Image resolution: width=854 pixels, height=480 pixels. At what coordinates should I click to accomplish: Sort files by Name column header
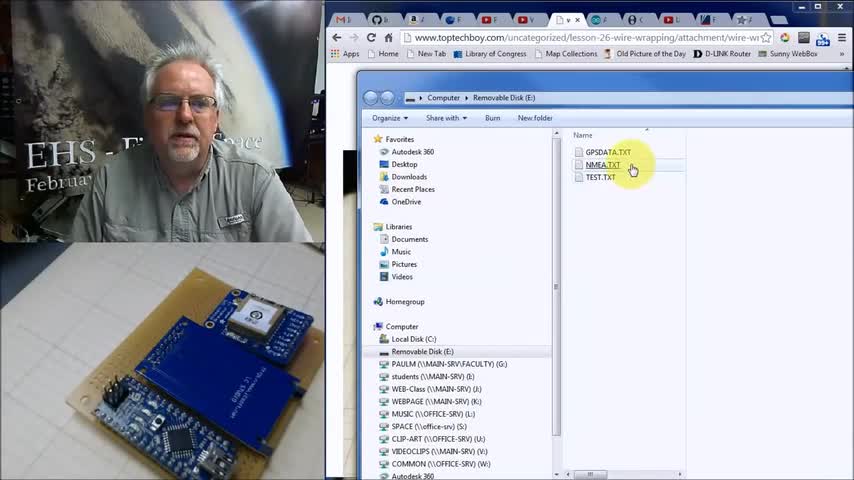582,135
